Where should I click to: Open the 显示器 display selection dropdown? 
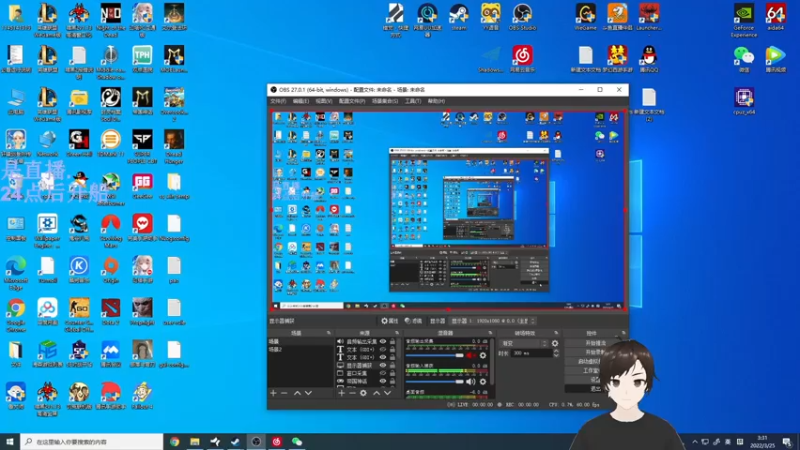point(493,321)
